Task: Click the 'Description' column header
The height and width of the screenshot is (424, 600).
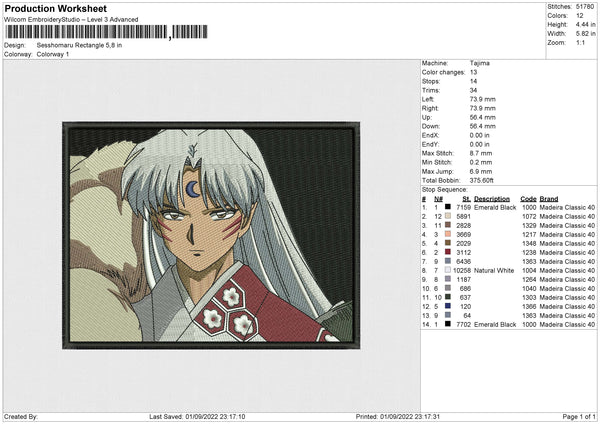Action: 492,199
